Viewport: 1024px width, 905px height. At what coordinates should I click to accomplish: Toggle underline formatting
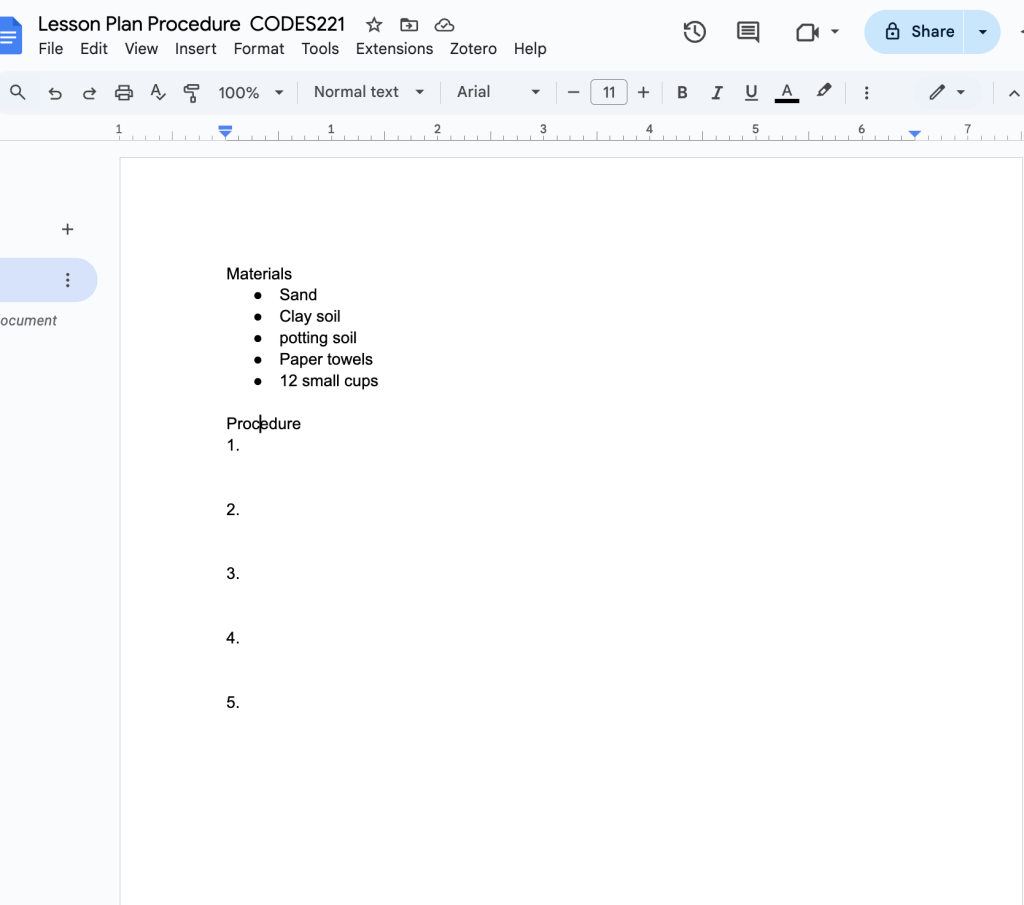click(751, 93)
